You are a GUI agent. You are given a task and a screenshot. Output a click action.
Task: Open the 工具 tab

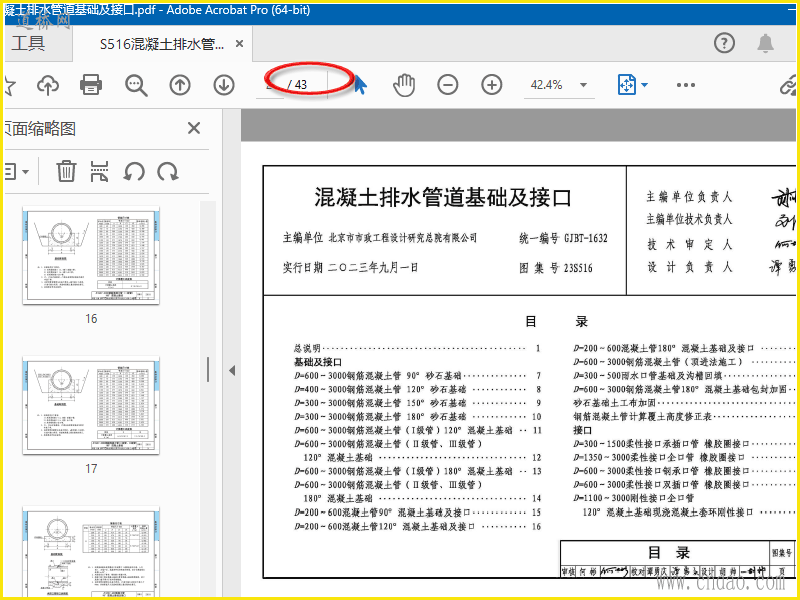tap(29, 43)
